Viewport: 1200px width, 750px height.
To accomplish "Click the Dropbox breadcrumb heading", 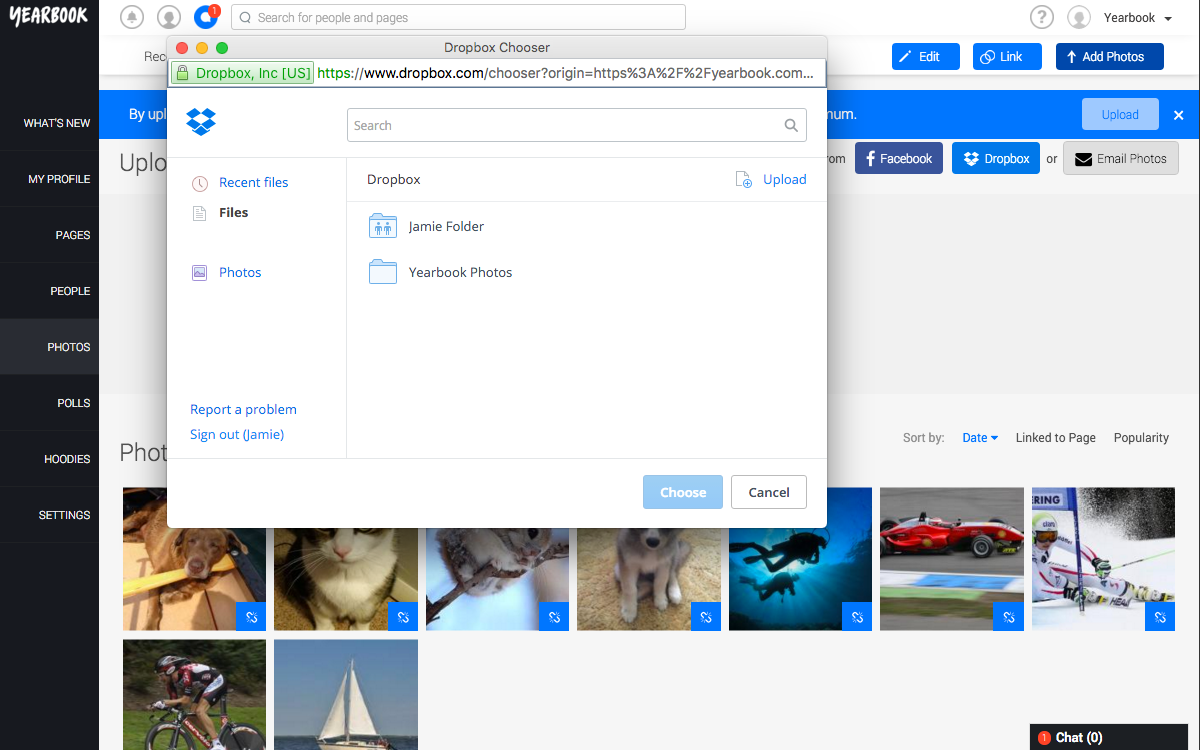I will click(x=394, y=179).
